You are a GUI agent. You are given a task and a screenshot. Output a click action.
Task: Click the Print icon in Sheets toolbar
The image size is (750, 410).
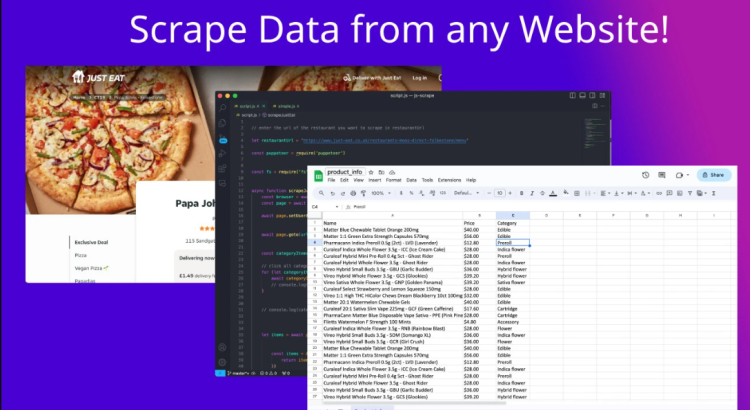point(353,193)
